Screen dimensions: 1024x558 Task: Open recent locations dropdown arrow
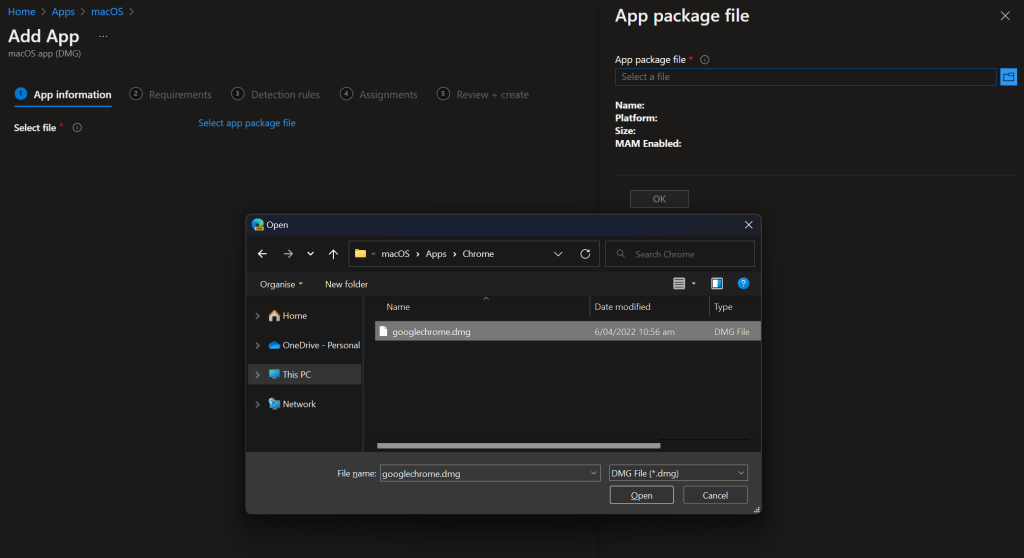point(310,254)
